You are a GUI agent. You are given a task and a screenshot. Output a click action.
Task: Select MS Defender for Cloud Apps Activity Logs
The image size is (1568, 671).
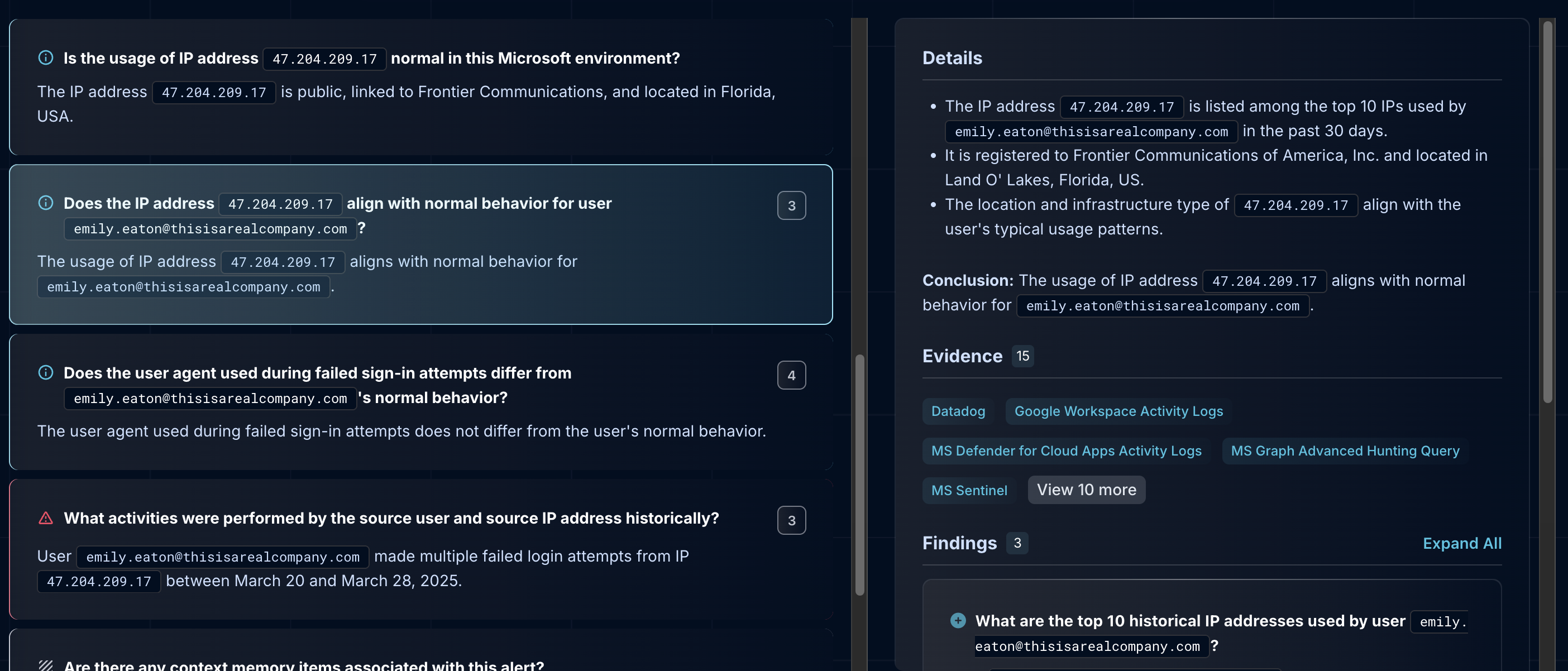point(1065,451)
